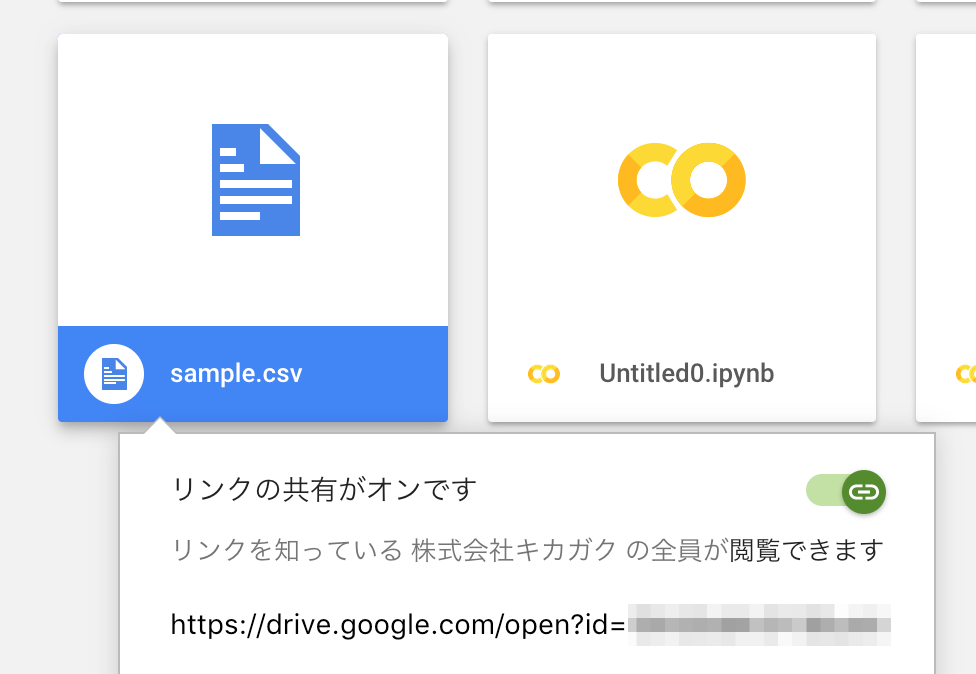976x674 pixels.
Task: Expand the sharing popup under sample.csv
Action: click(x=527, y=550)
